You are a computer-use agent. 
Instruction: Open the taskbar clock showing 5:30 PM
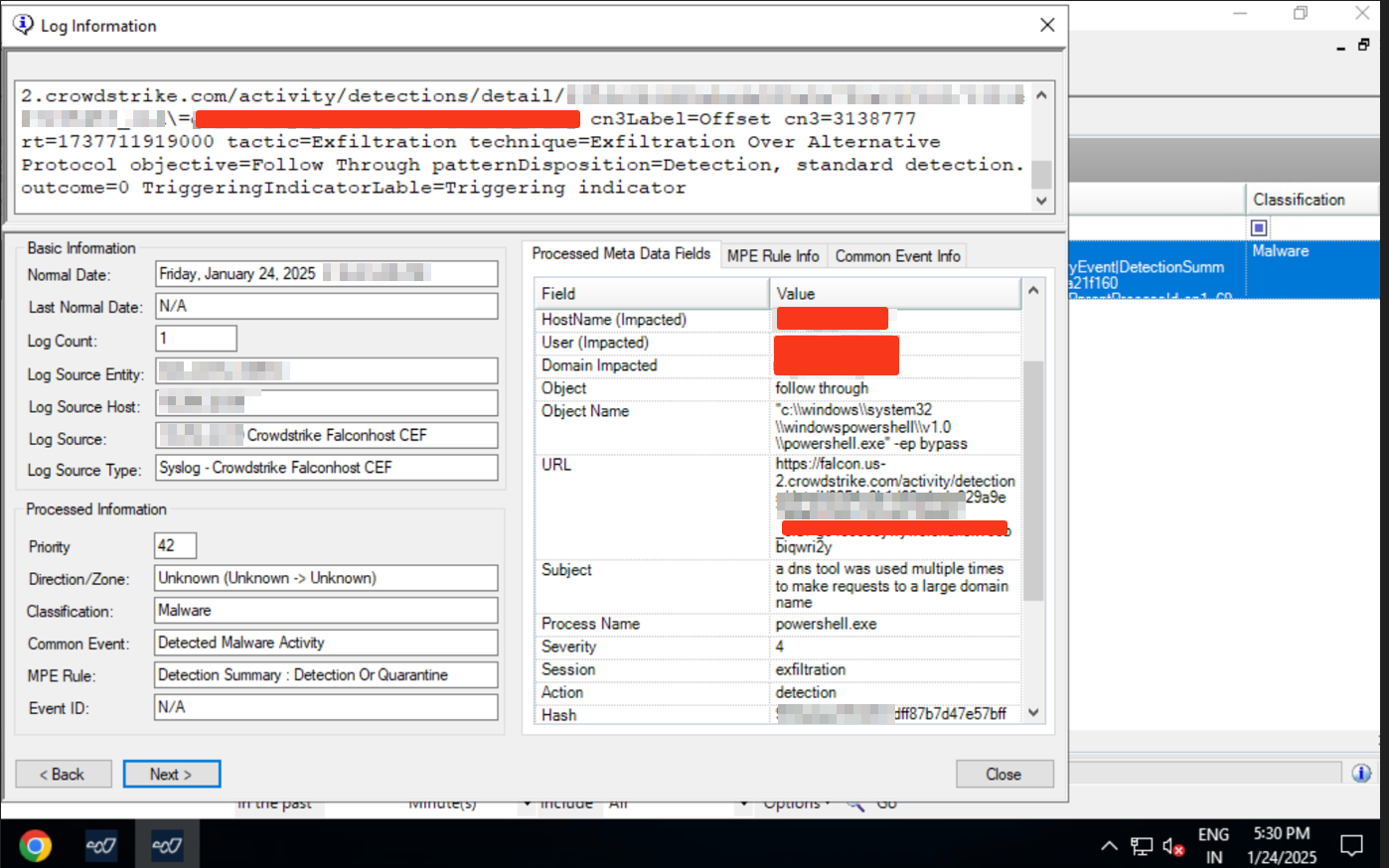click(1282, 845)
